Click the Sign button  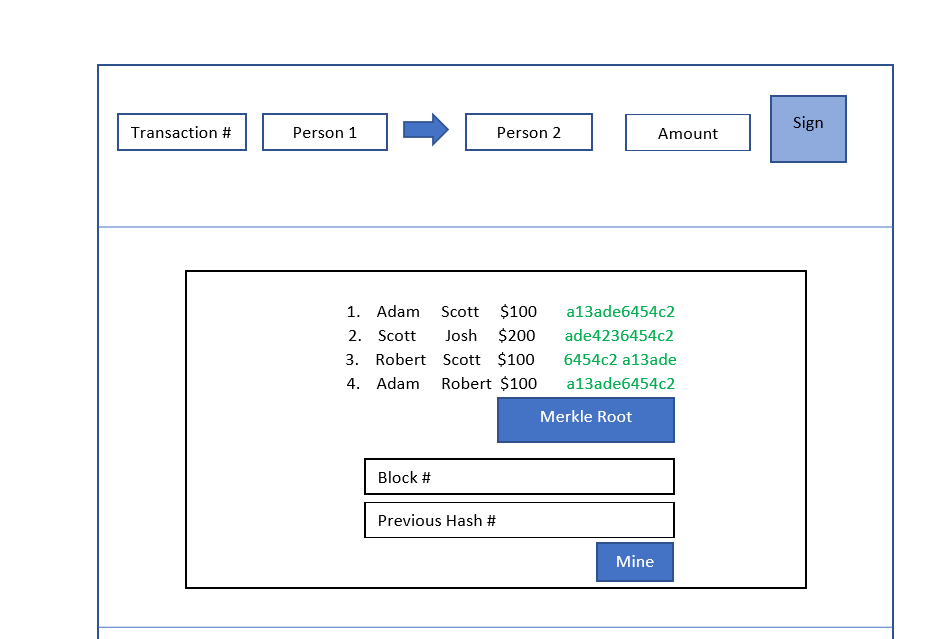[807, 128]
